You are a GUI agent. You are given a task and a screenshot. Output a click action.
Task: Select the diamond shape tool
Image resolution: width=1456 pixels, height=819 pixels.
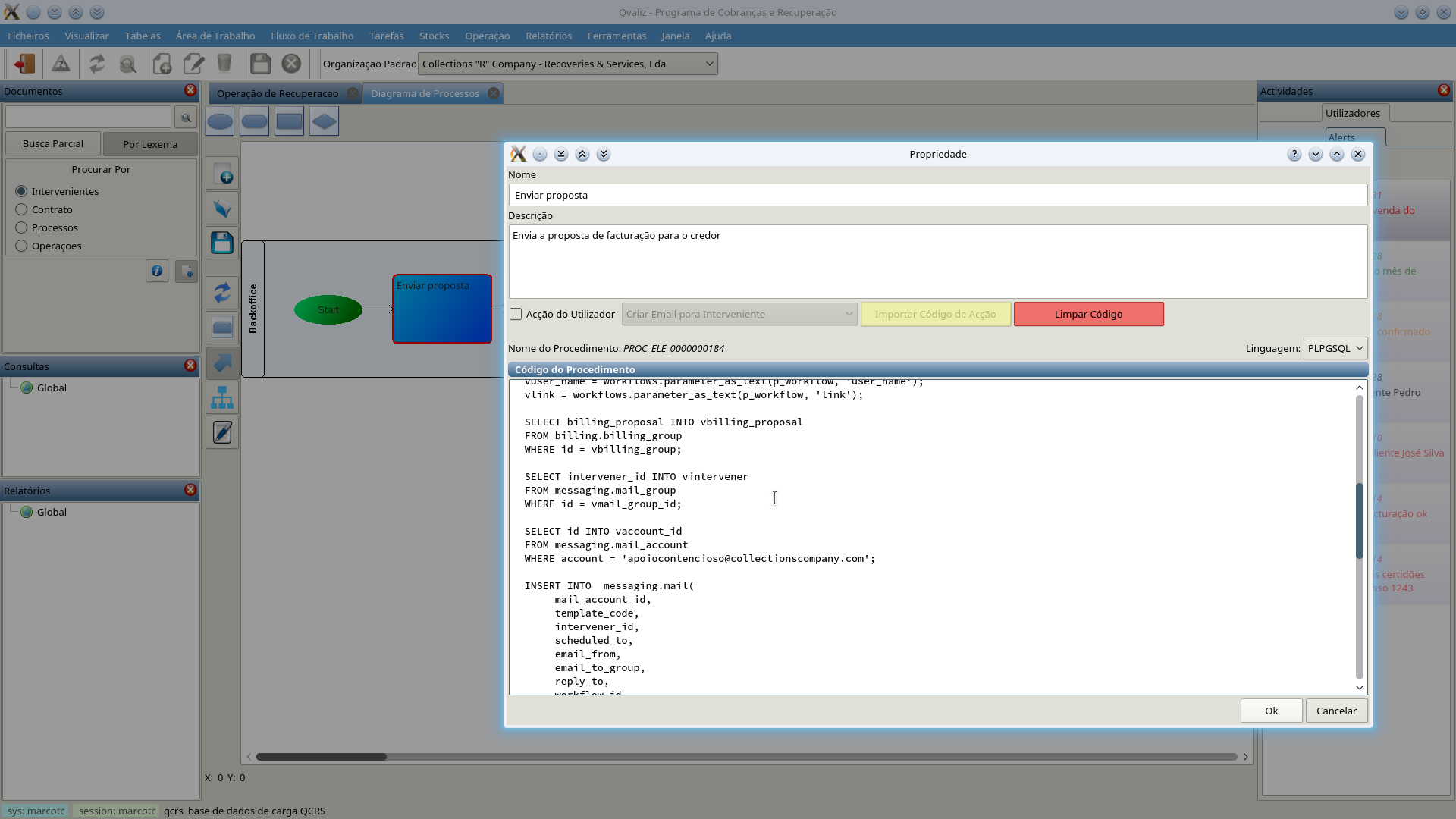point(324,121)
